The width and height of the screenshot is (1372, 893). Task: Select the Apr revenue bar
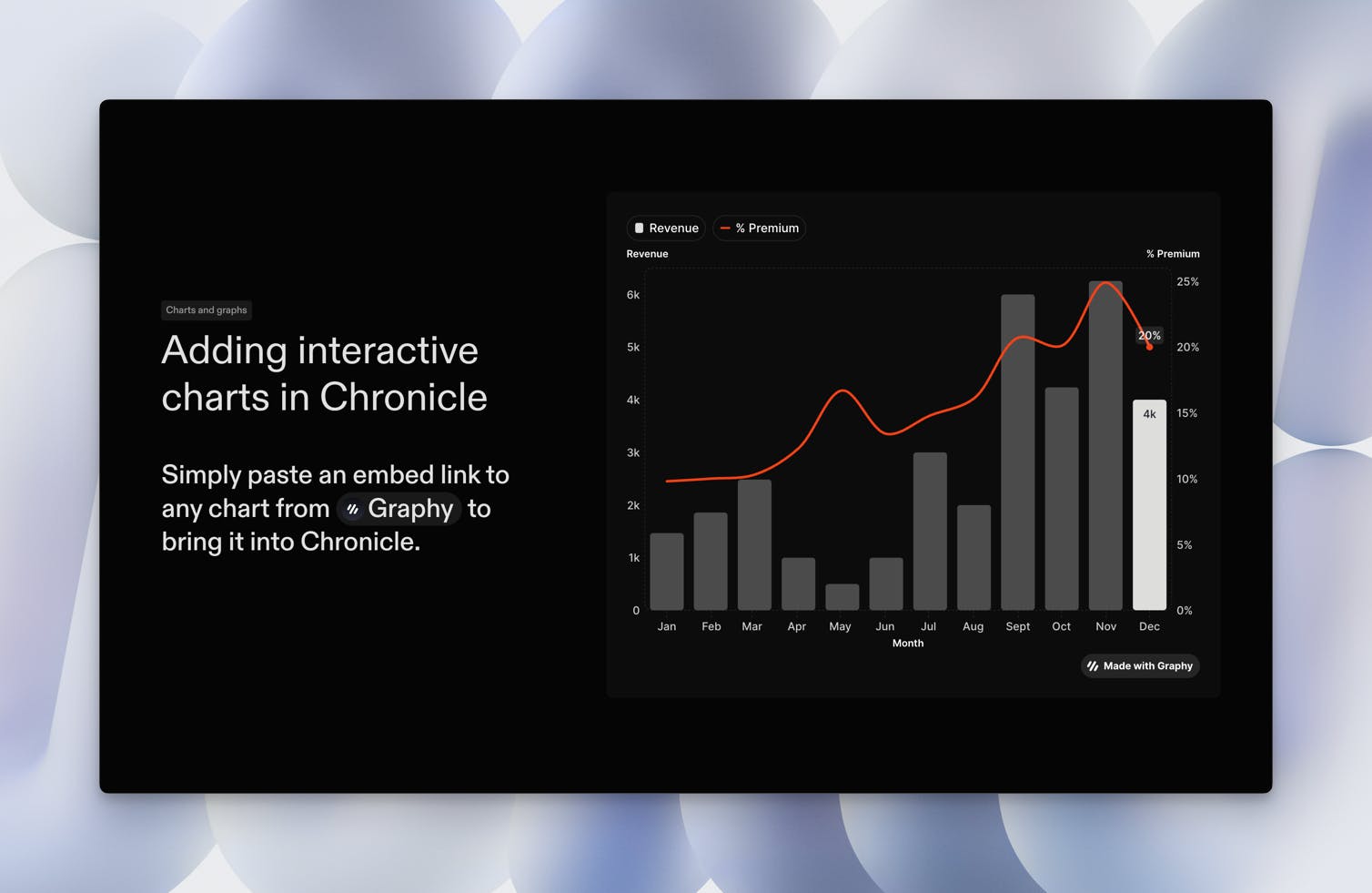coord(798,584)
